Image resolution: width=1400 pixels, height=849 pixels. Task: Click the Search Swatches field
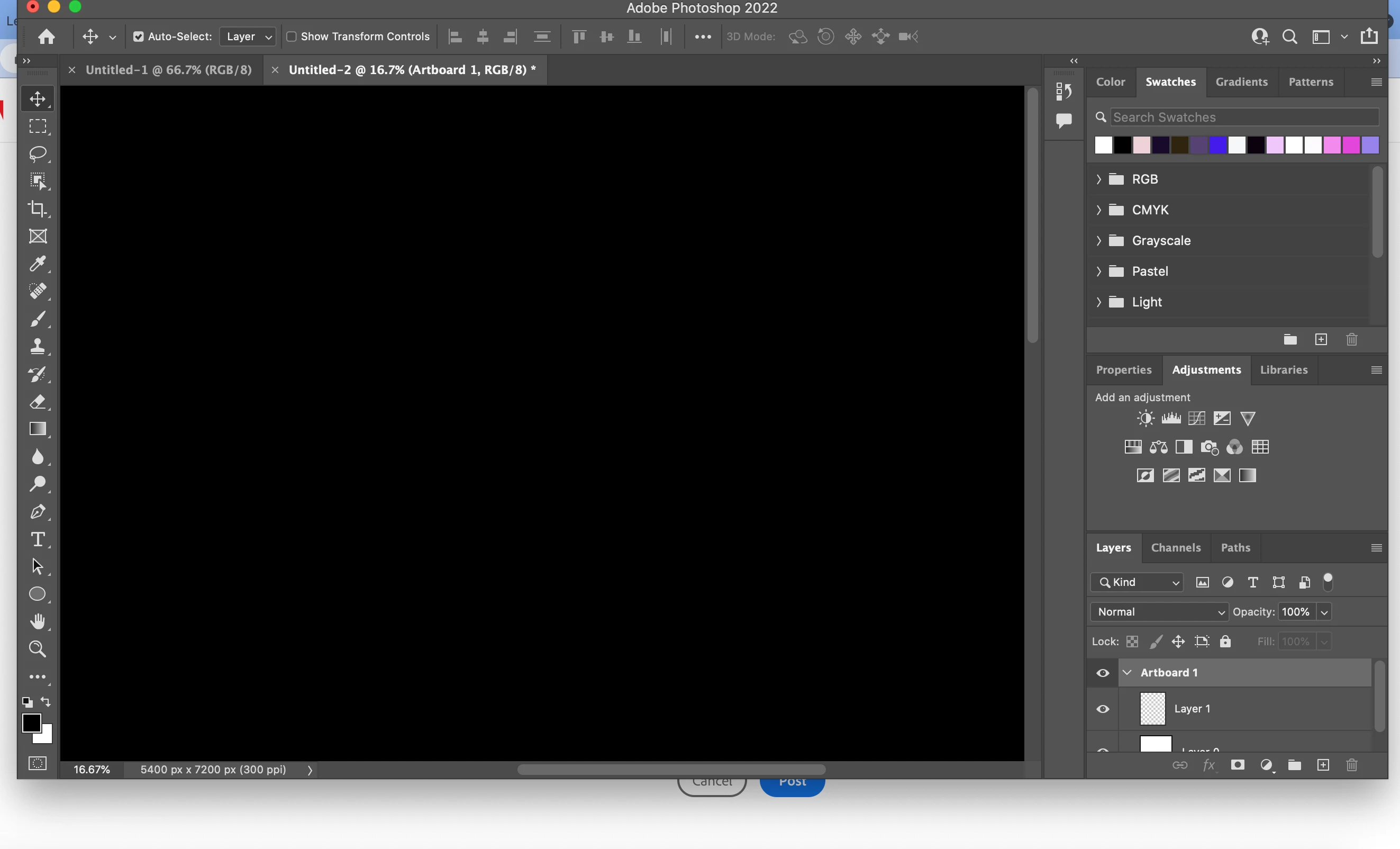pos(1243,117)
